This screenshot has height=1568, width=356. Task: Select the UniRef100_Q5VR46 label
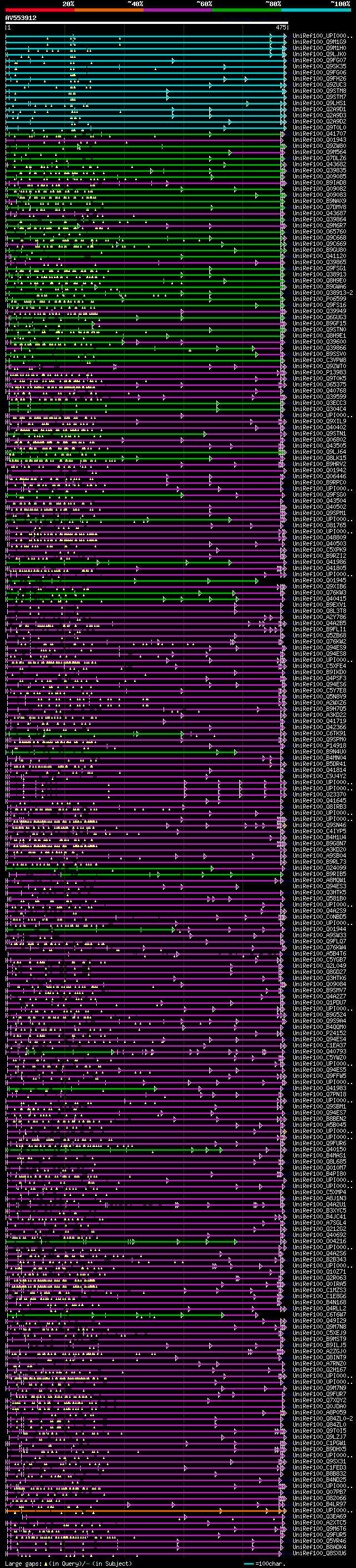coord(319,1542)
